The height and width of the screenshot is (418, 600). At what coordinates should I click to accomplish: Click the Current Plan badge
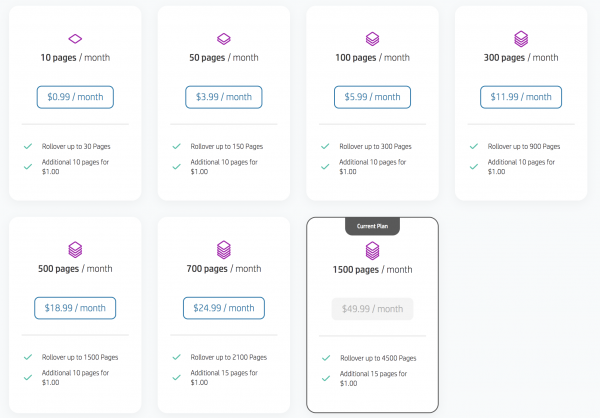tap(373, 226)
